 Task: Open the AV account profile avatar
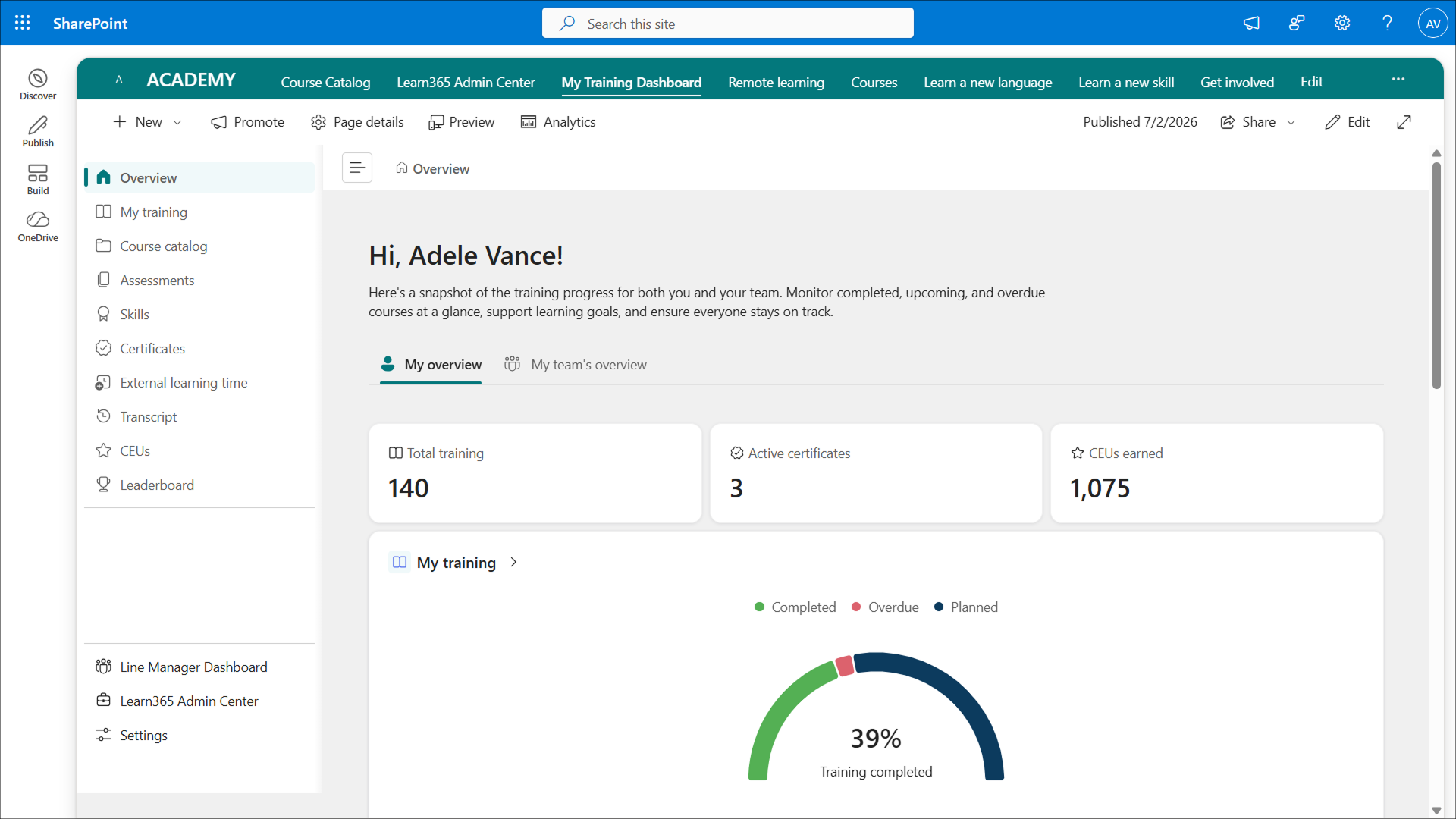1433,23
